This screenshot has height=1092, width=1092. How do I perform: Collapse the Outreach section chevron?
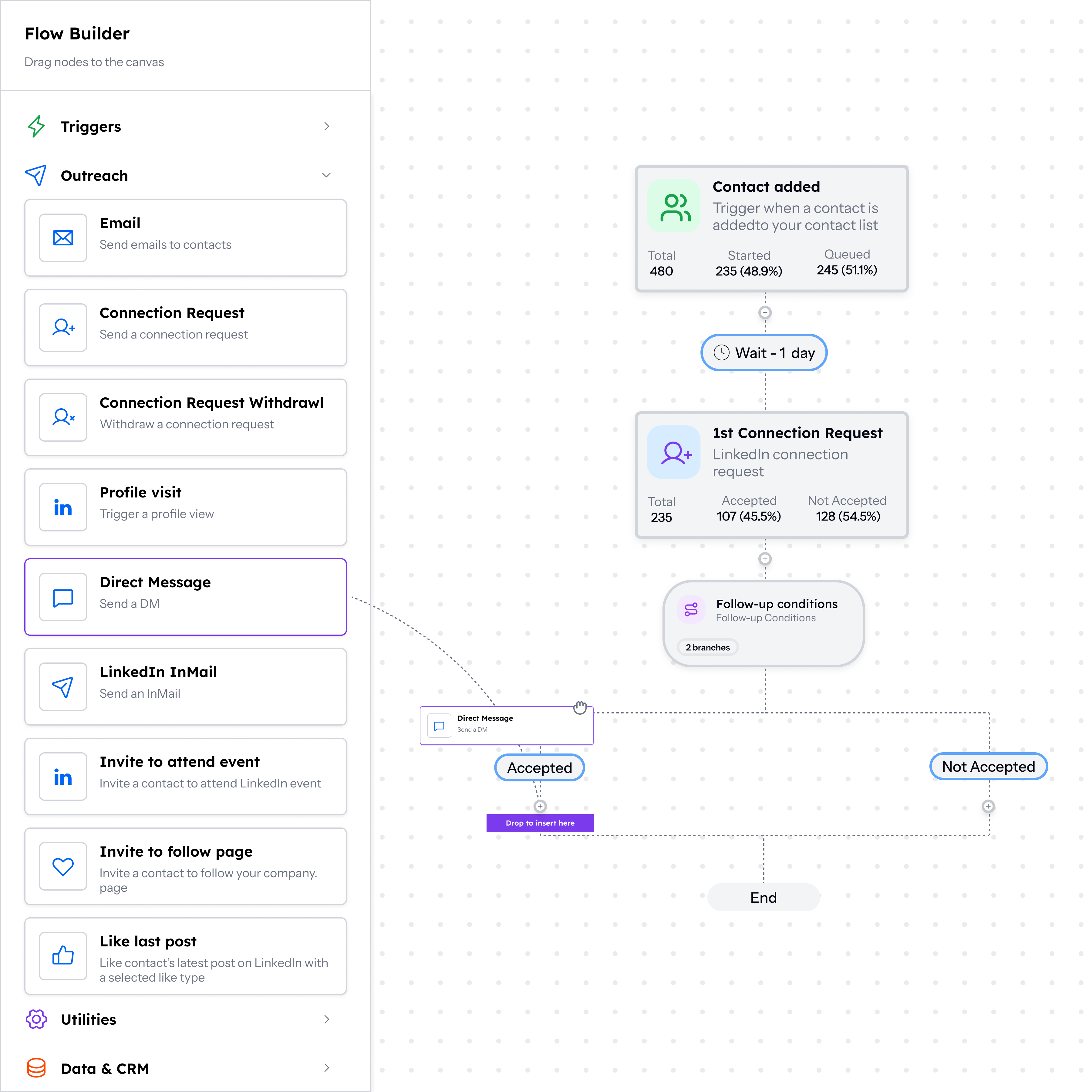(x=327, y=175)
